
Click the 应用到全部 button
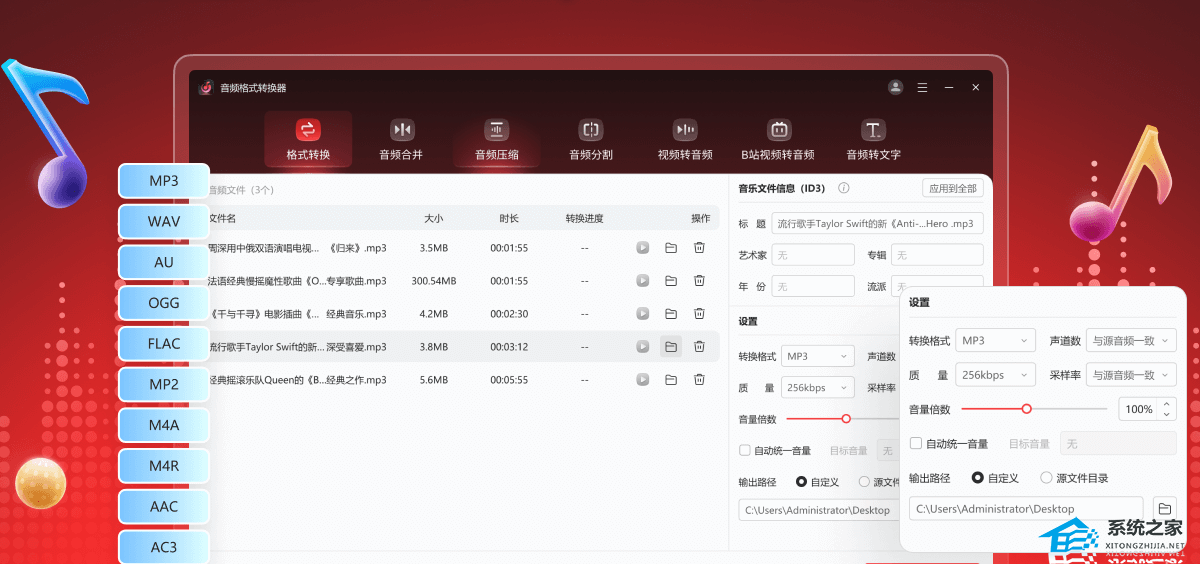952,188
